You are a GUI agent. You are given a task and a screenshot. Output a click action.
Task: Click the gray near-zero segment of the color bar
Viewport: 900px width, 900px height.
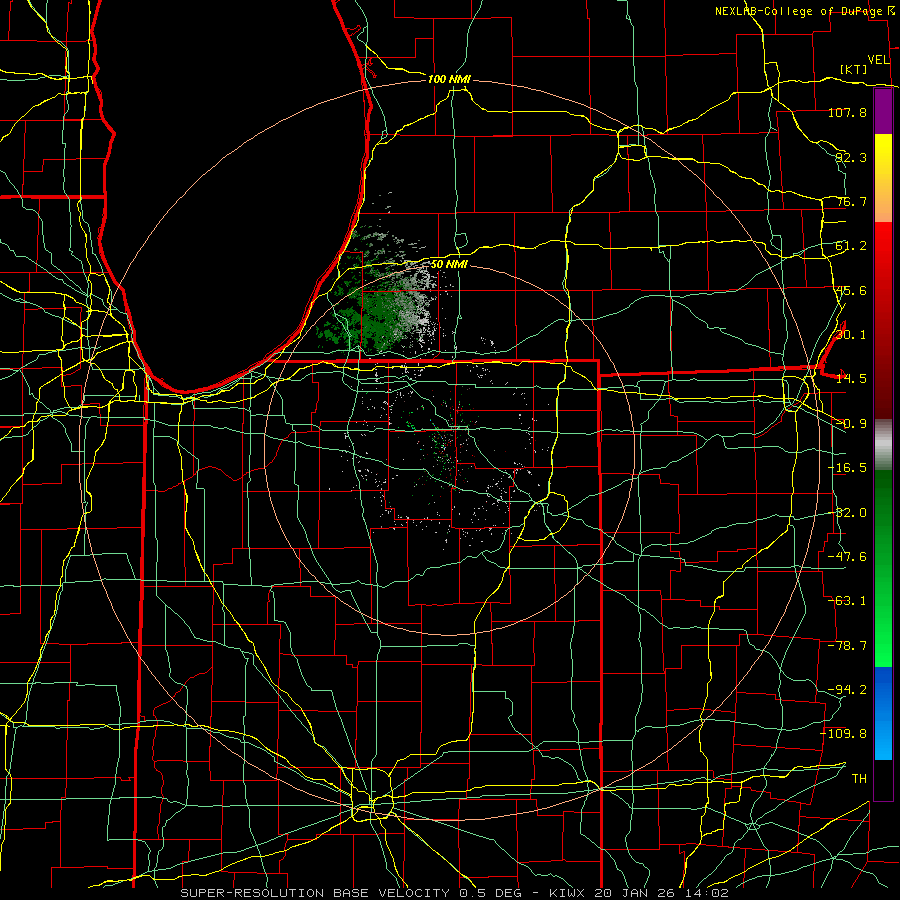[883, 444]
